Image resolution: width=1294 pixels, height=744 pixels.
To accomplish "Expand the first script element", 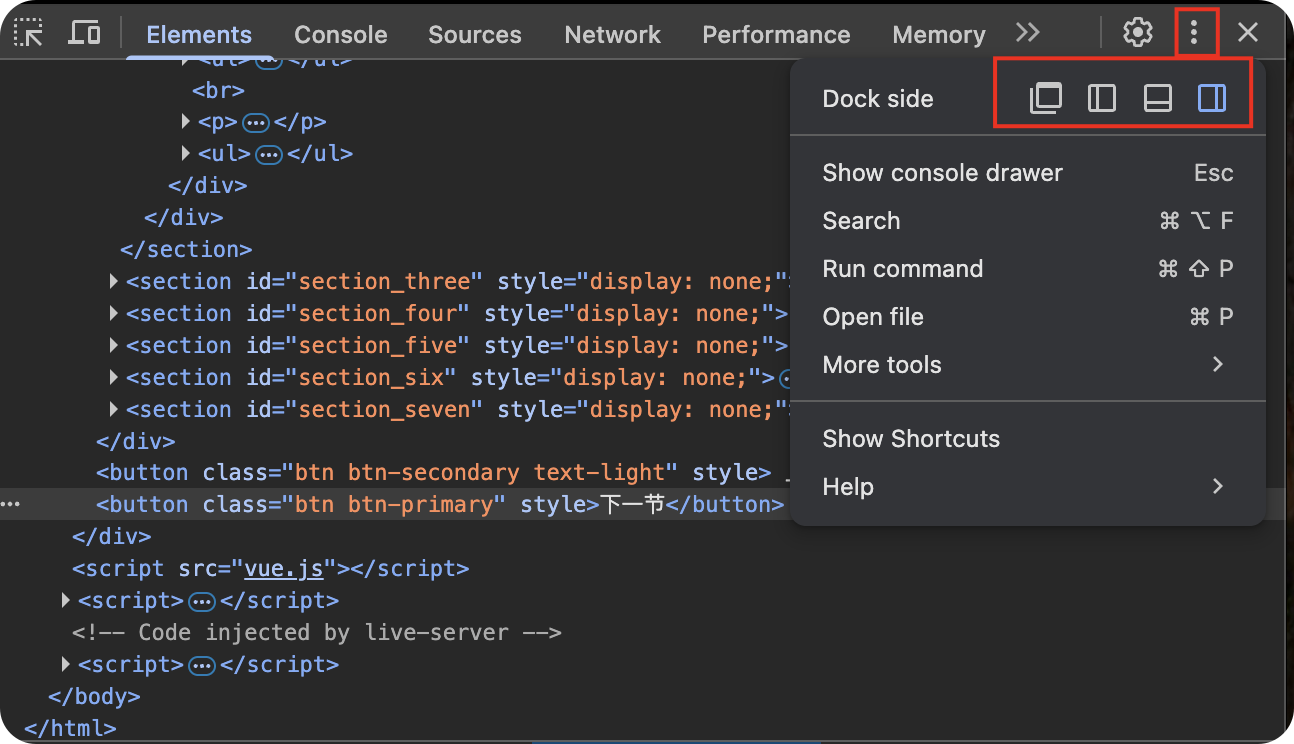I will point(65,600).
